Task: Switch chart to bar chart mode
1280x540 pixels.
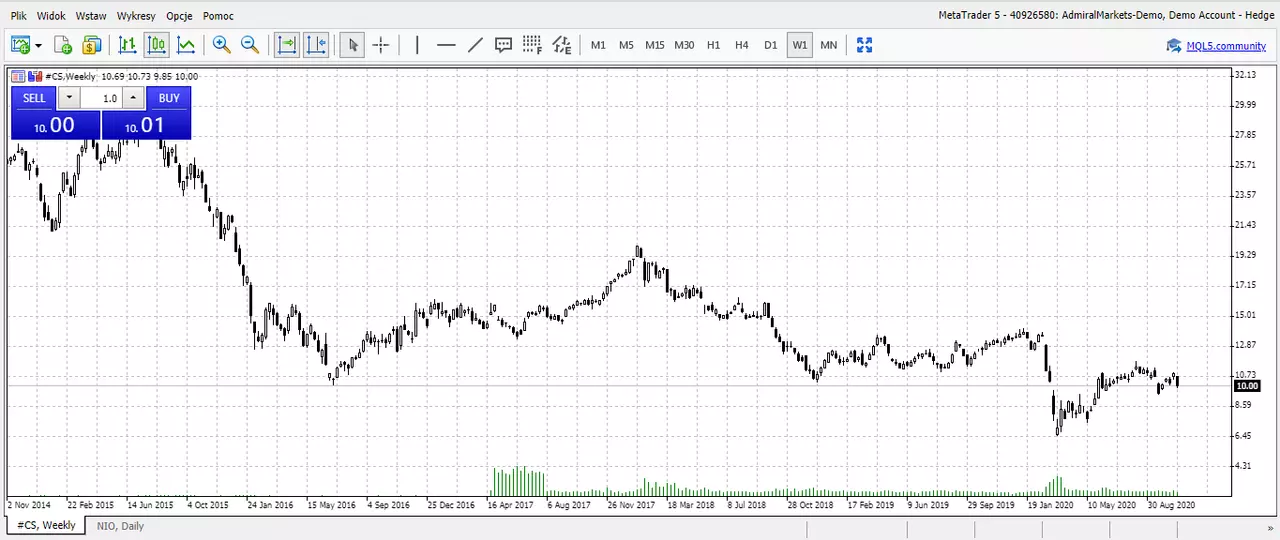Action: coord(127,45)
